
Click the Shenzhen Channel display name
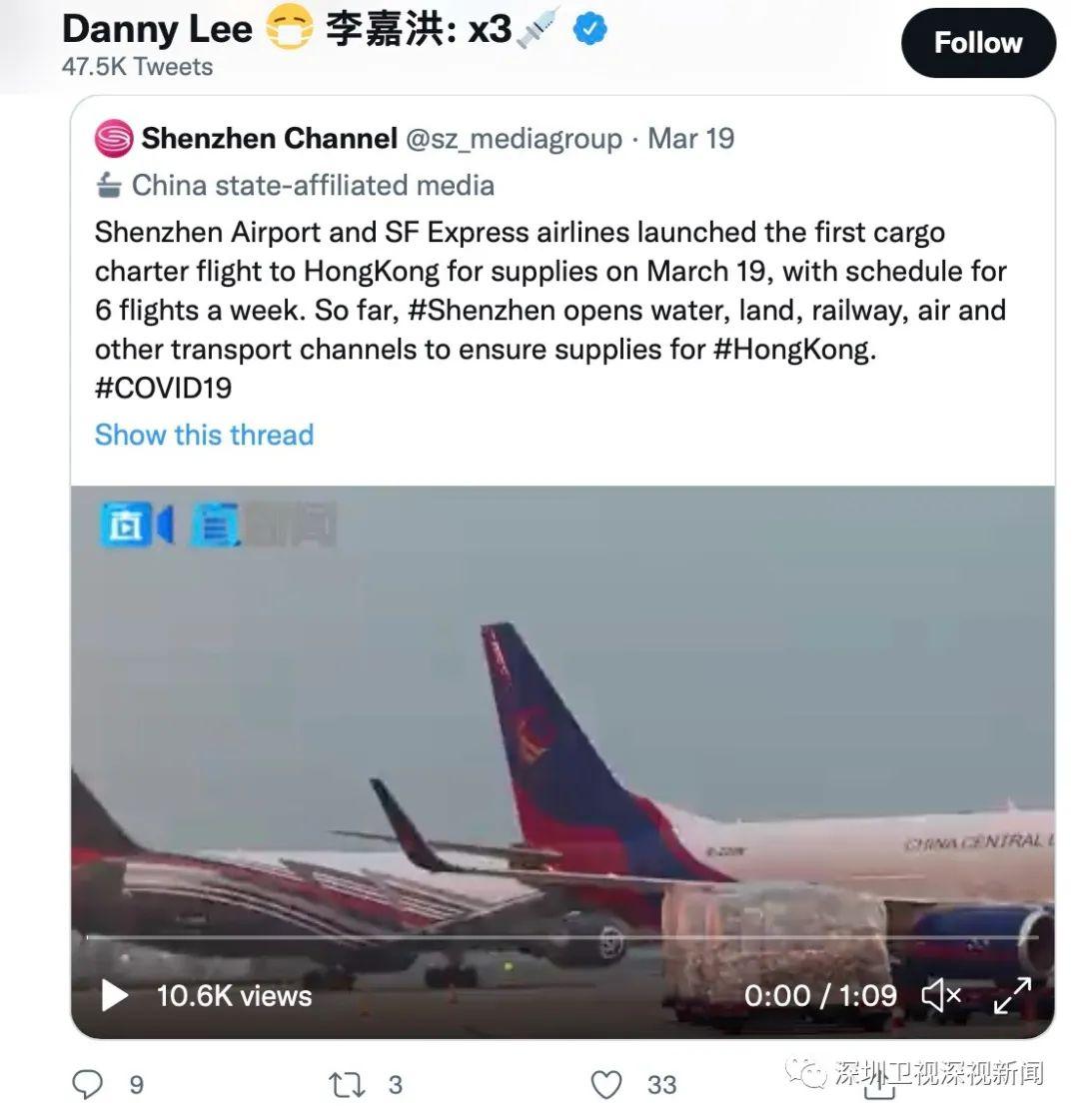pyautogui.click(x=269, y=139)
